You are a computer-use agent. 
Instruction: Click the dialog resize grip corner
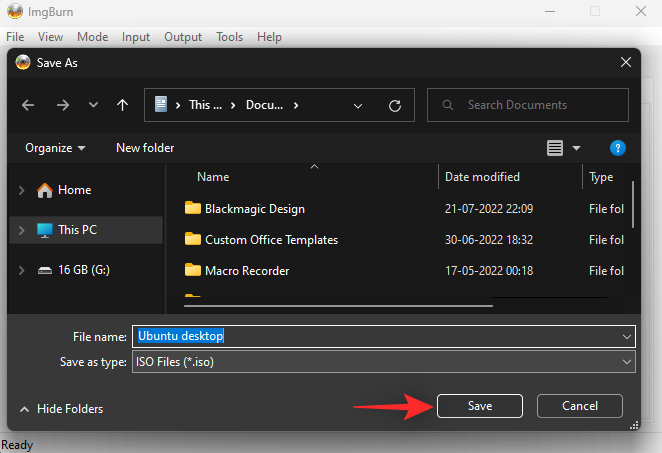(x=634, y=426)
